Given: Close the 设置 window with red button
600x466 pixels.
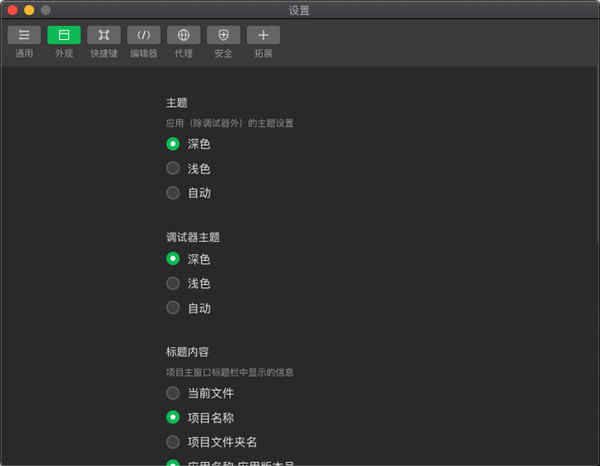Looking at the screenshot, I should pos(13,10).
